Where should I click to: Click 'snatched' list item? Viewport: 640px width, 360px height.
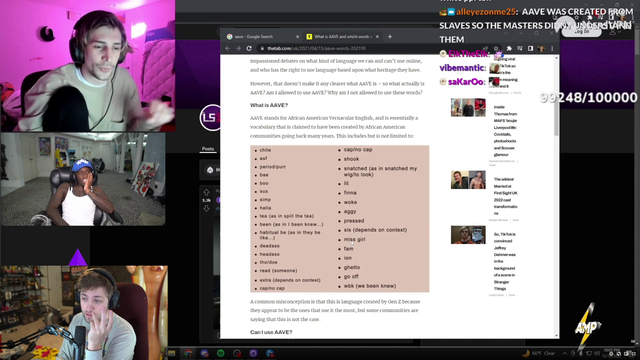click(x=380, y=171)
